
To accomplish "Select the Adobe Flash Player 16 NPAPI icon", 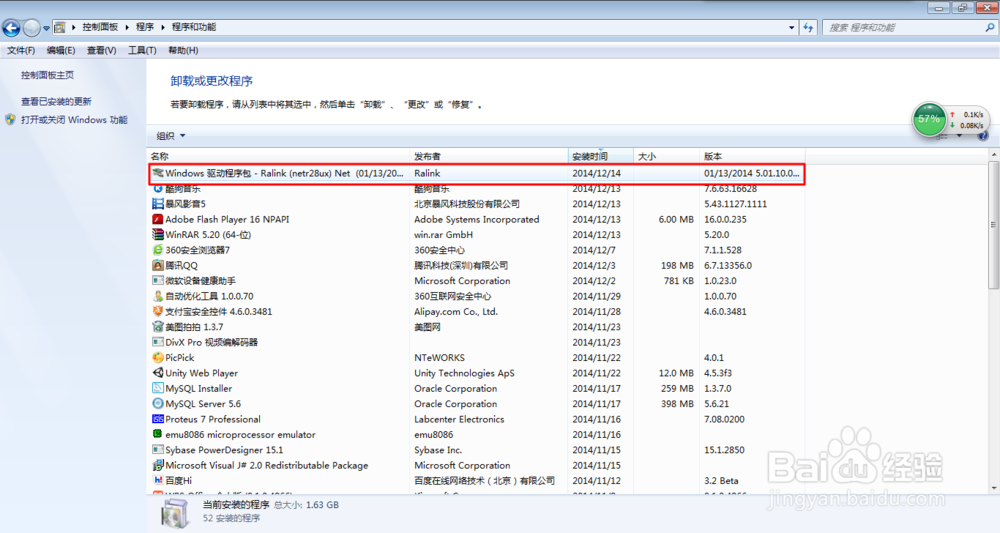I will click(158, 219).
